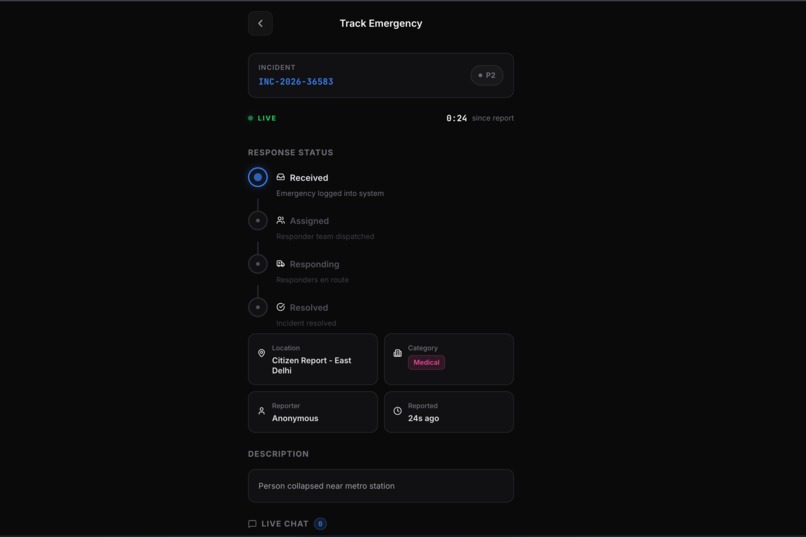Click 'Emergency logged into system' text
Viewport: 806px width, 537px height.
[330, 193]
